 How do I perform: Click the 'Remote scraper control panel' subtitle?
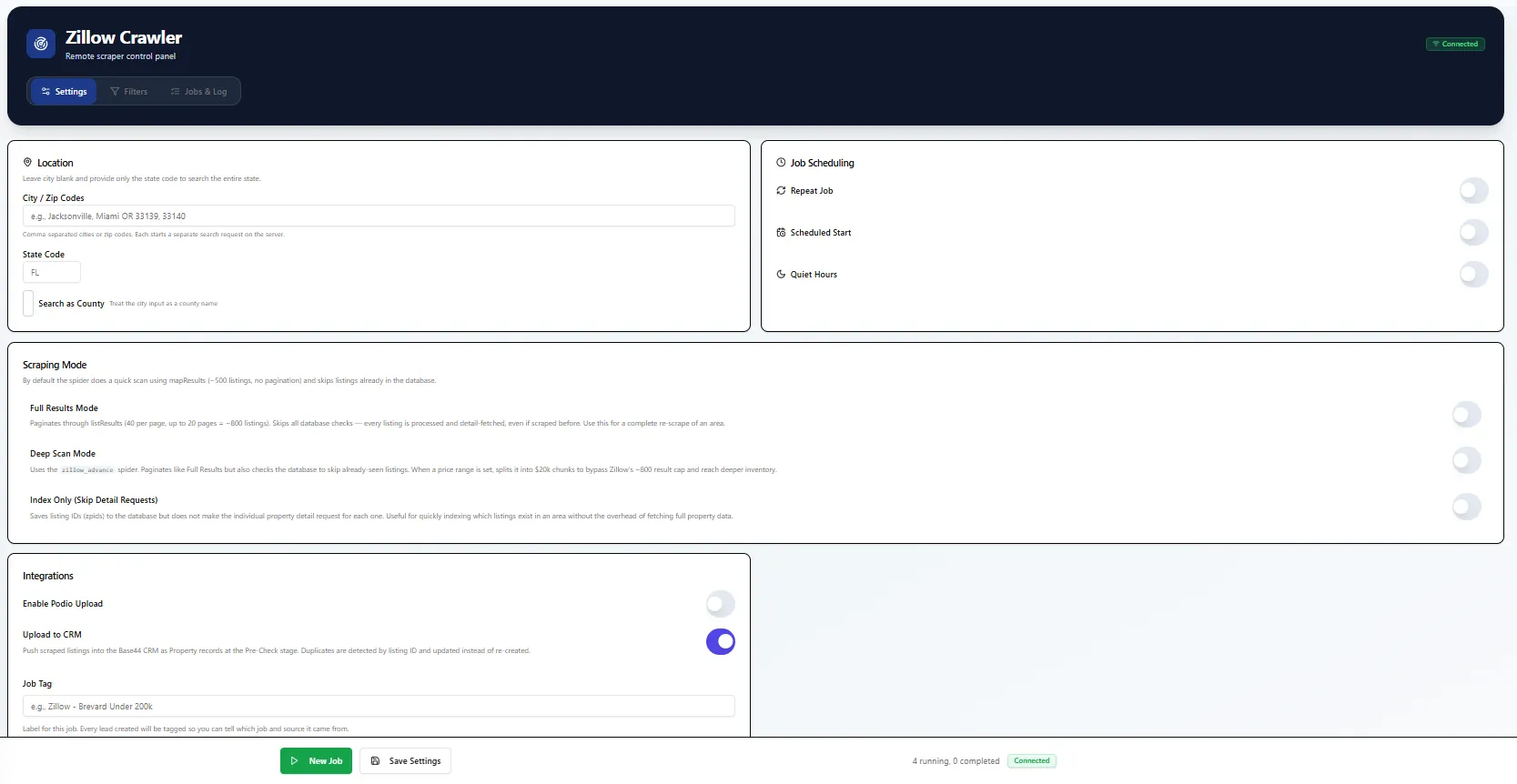point(120,56)
